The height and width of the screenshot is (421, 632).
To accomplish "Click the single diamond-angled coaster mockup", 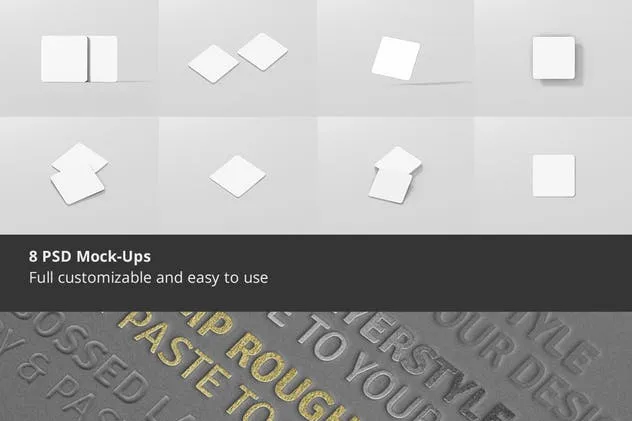I will coord(237,176).
